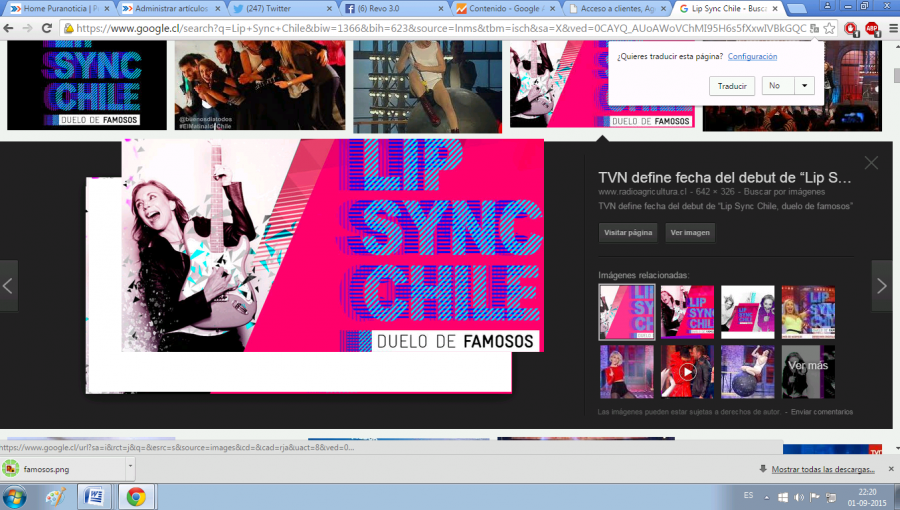Open the Chrome menu hamburger icon
The image size is (900, 510).
click(893, 28)
